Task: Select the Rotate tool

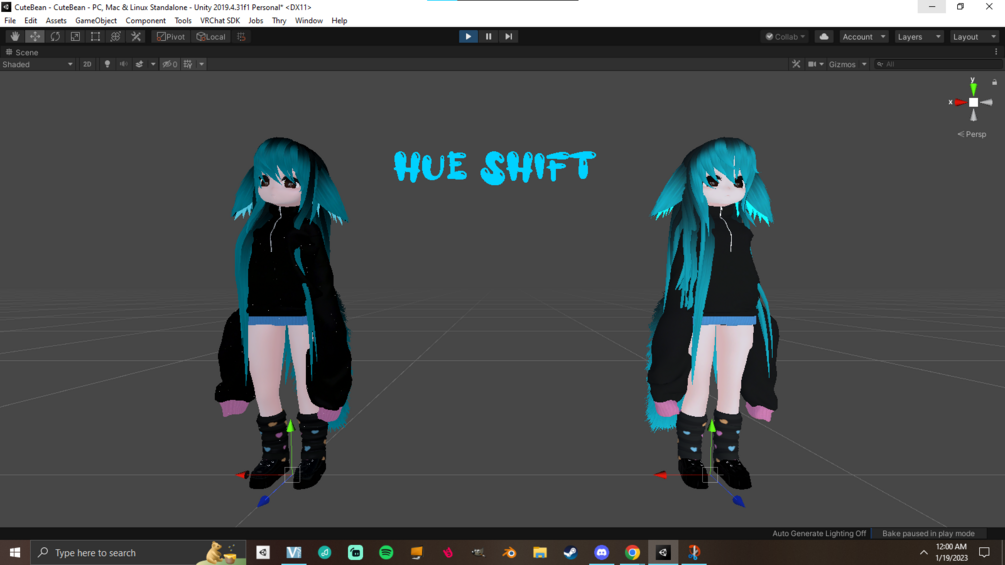Action: [55, 37]
